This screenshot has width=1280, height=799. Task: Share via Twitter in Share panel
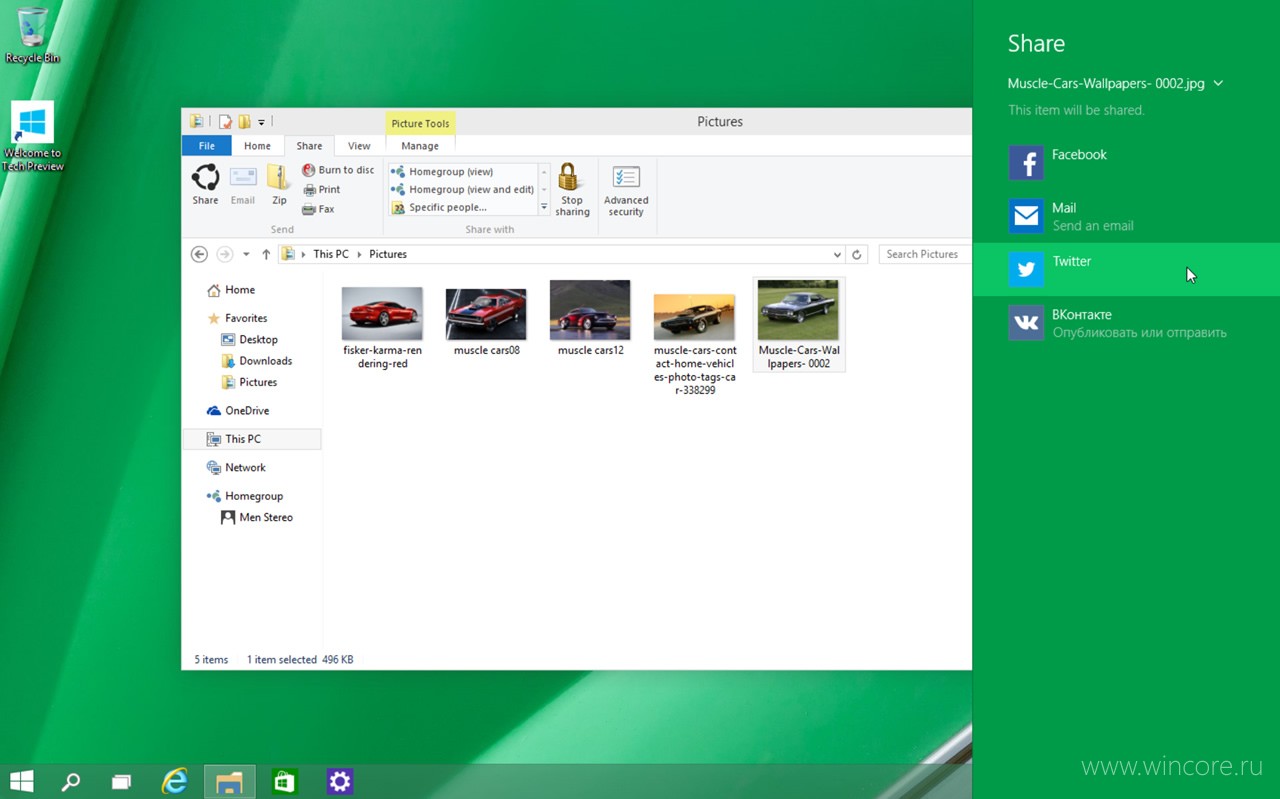pyautogui.click(x=1126, y=269)
